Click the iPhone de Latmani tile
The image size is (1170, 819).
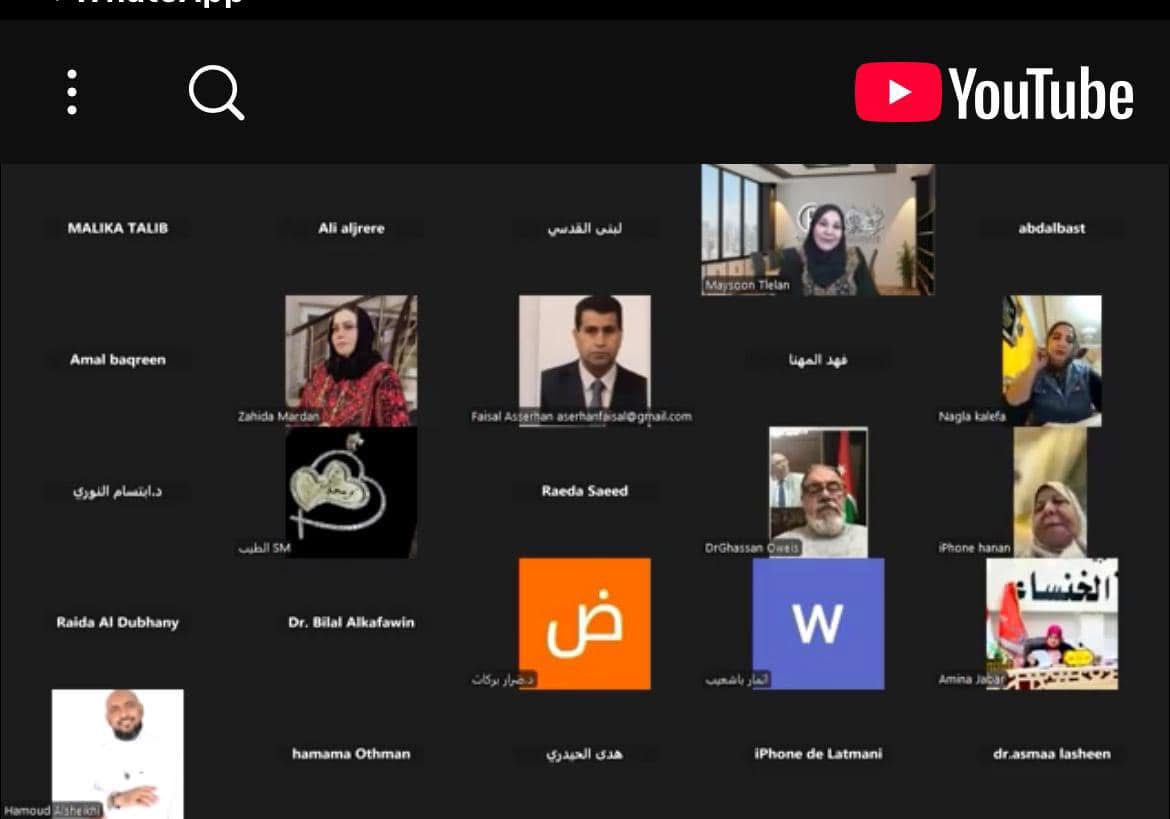(x=818, y=753)
